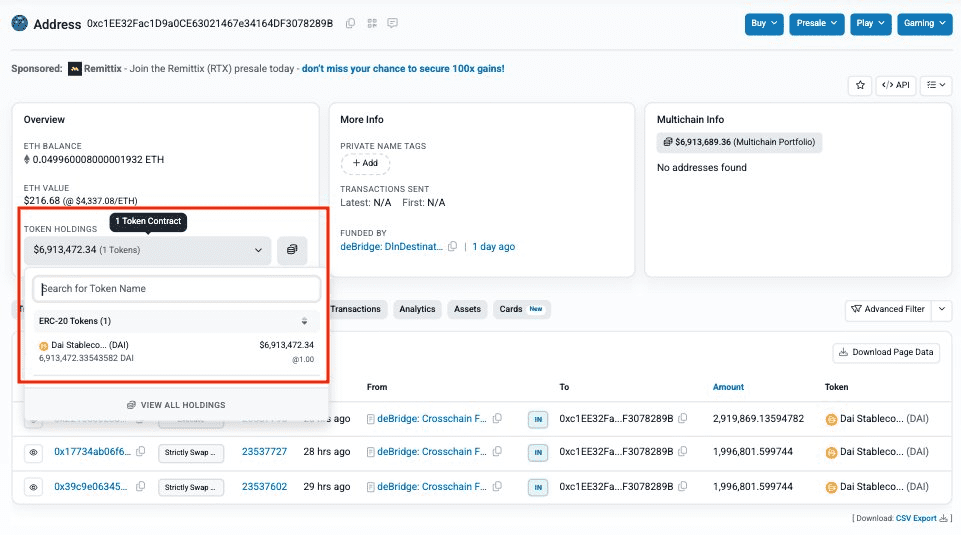Show the address QR code
Screen dimensions: 961x535
click(372, 23)
